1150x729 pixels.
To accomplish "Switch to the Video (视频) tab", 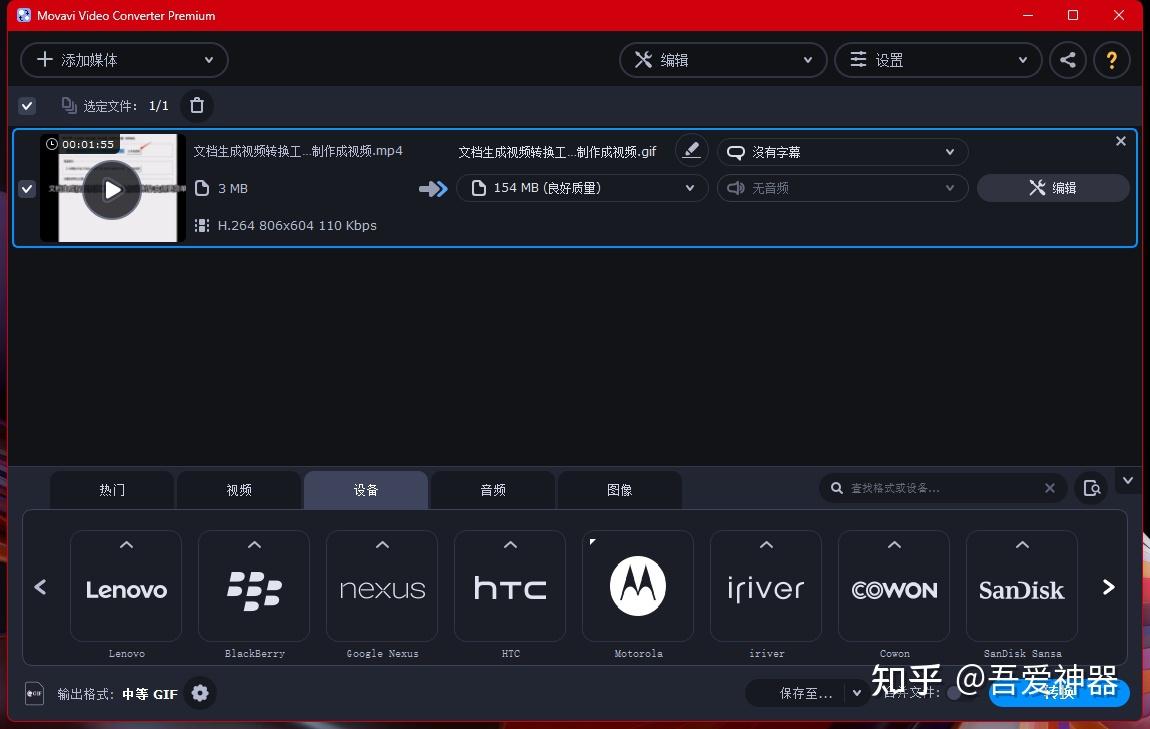I will click(239, 490).
